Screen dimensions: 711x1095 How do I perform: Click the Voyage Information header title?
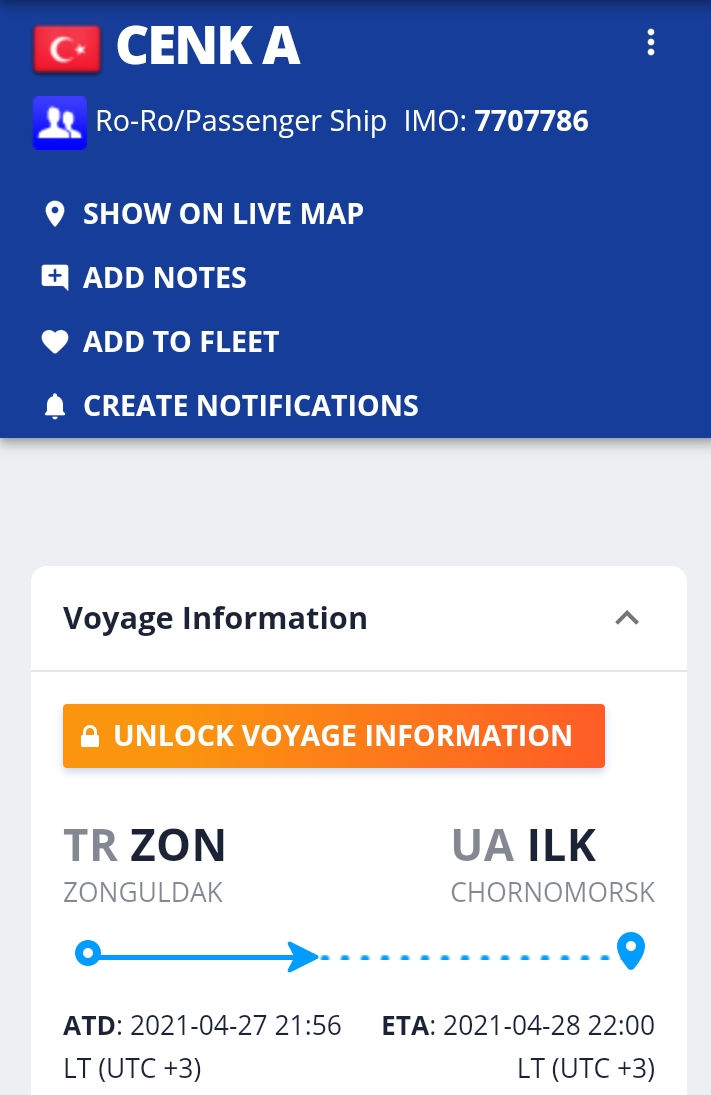tap(215, 619)
